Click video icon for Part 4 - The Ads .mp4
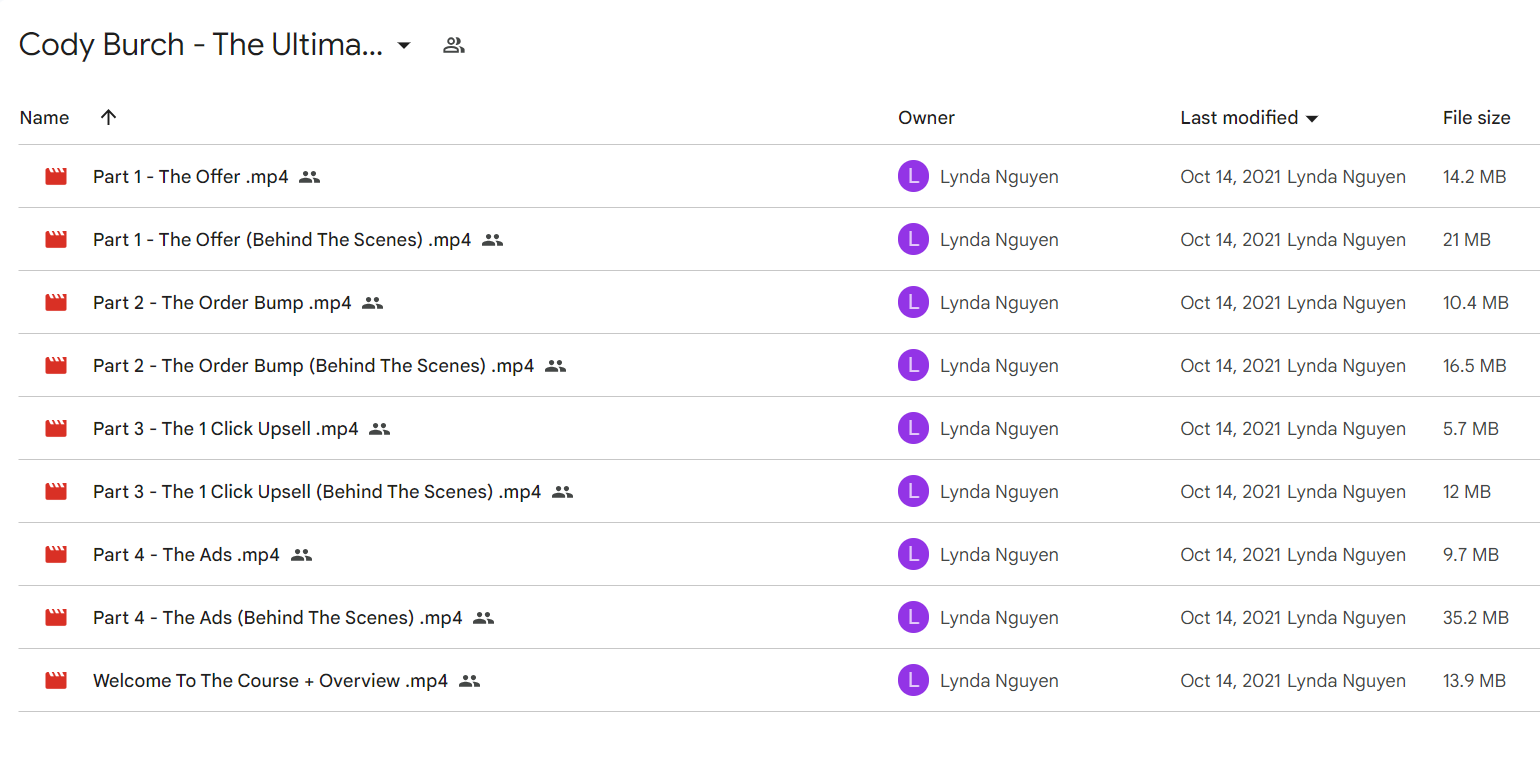The image size is (1540, 764). tap(56, 555)
